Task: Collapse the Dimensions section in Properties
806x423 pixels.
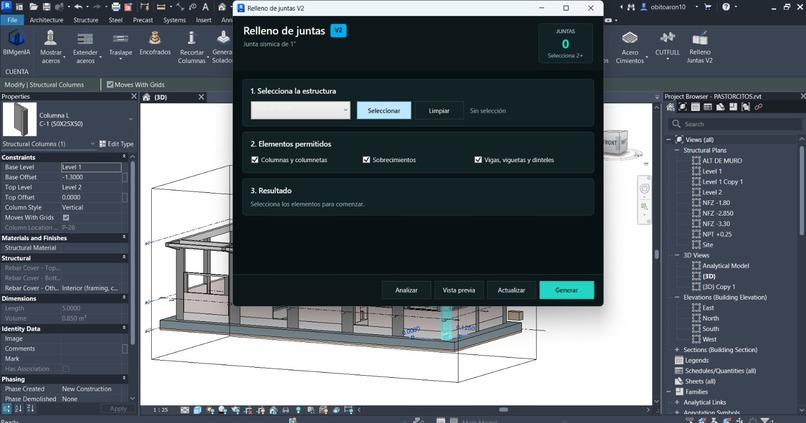Action: click(x=124, y=298)
